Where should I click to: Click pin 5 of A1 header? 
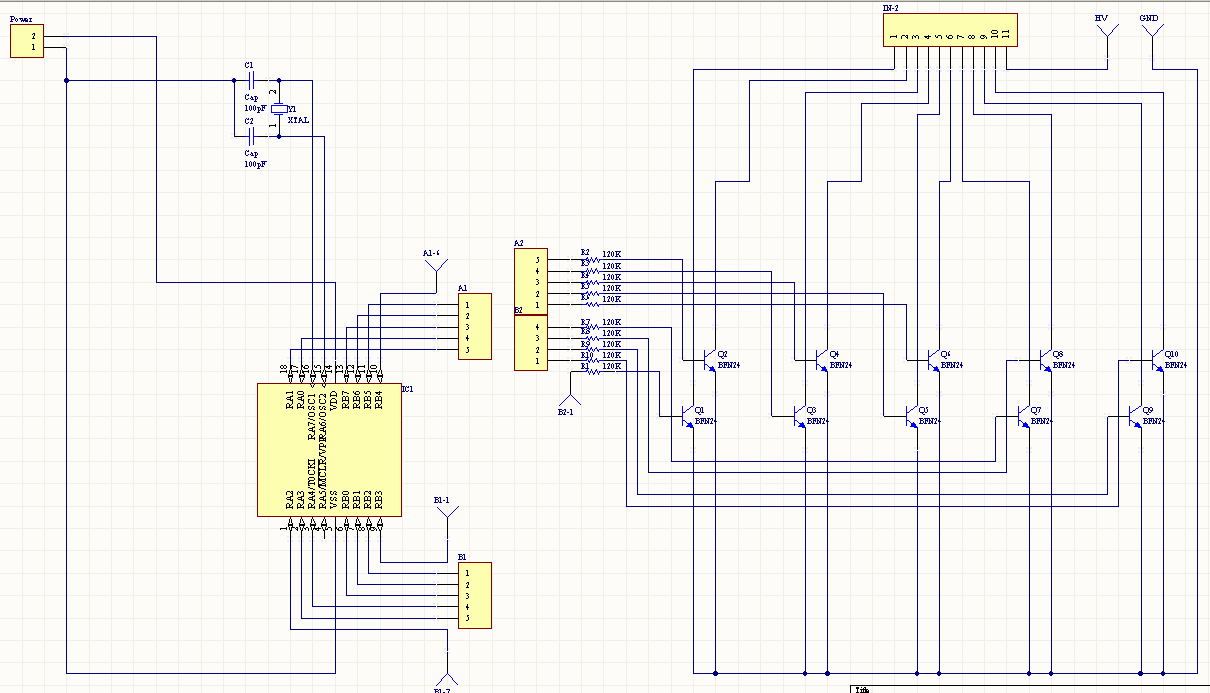(x=467, y=349)
